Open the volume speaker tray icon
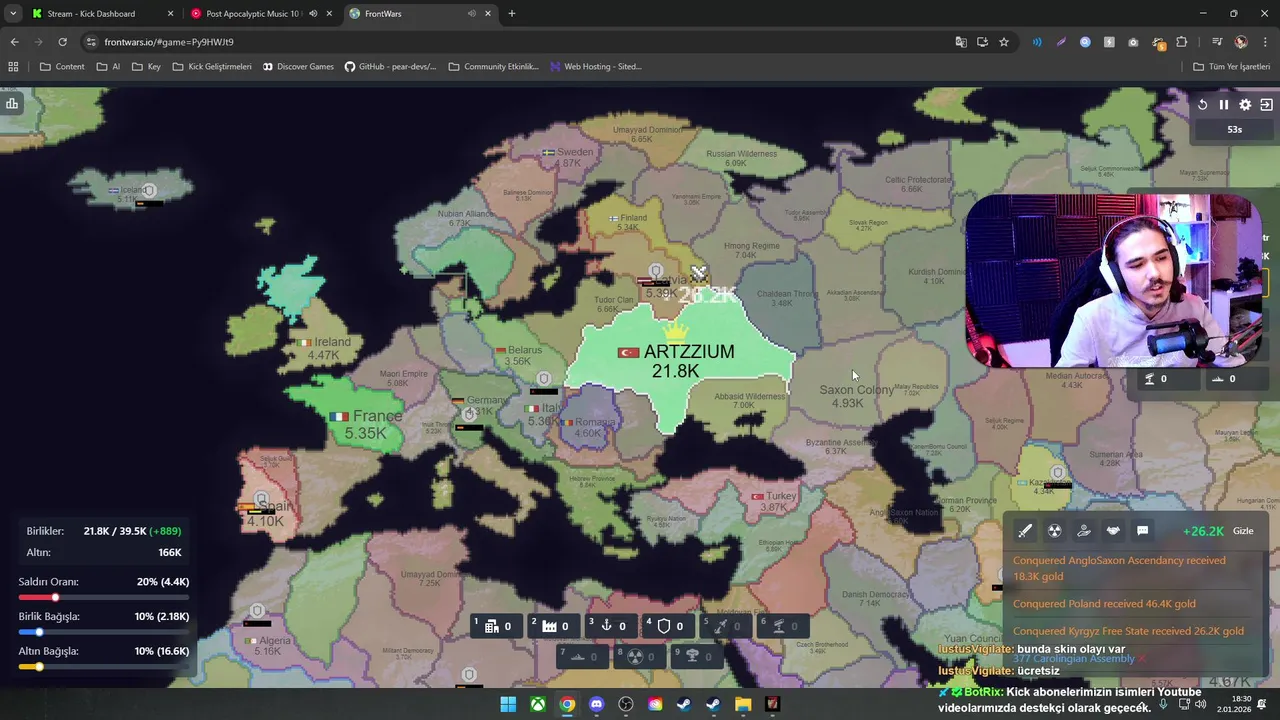 [x=1203, y=704]
